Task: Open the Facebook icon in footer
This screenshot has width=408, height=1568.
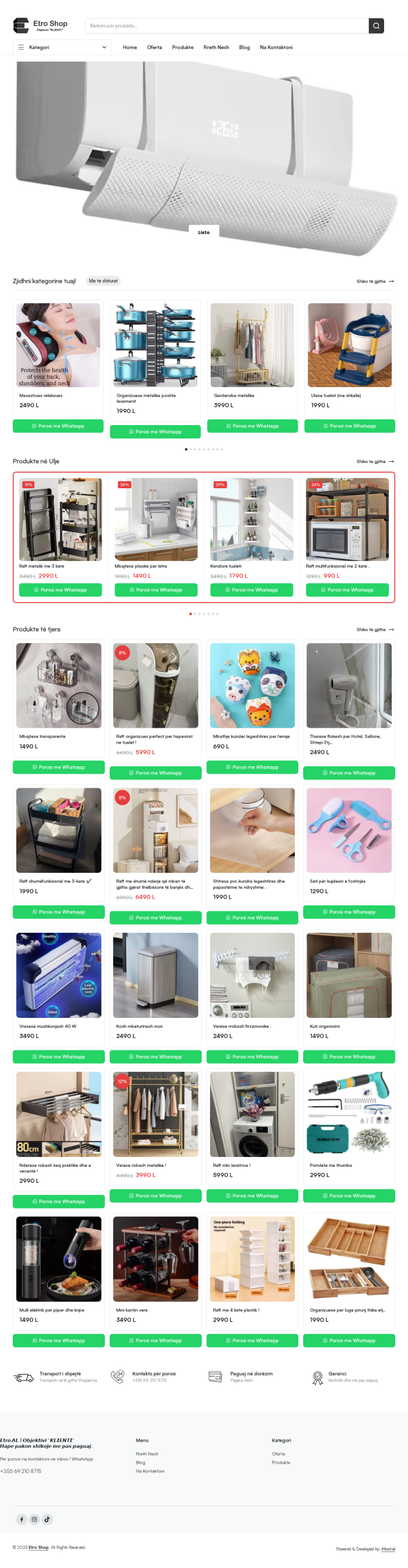Action: click(x=21, y=1519)
